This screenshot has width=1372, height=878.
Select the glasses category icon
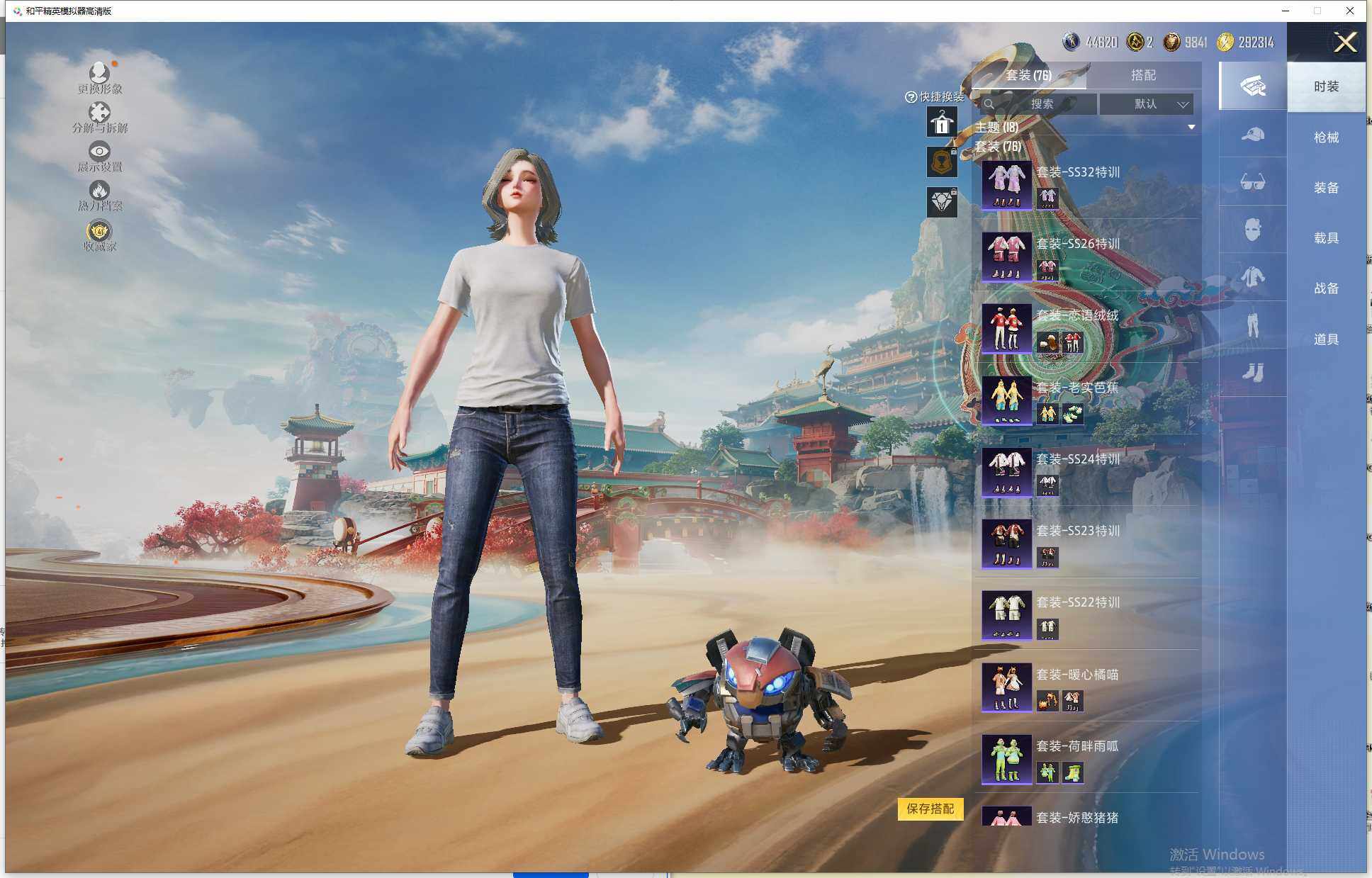(x=1252, y=183)
